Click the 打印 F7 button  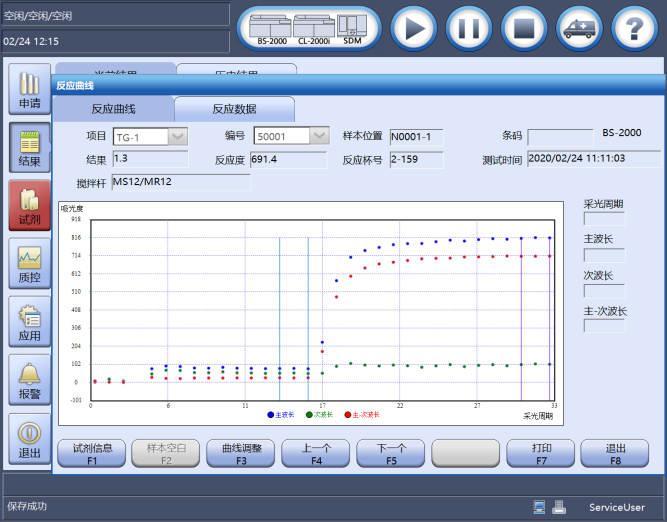click(x=541, y=454)
